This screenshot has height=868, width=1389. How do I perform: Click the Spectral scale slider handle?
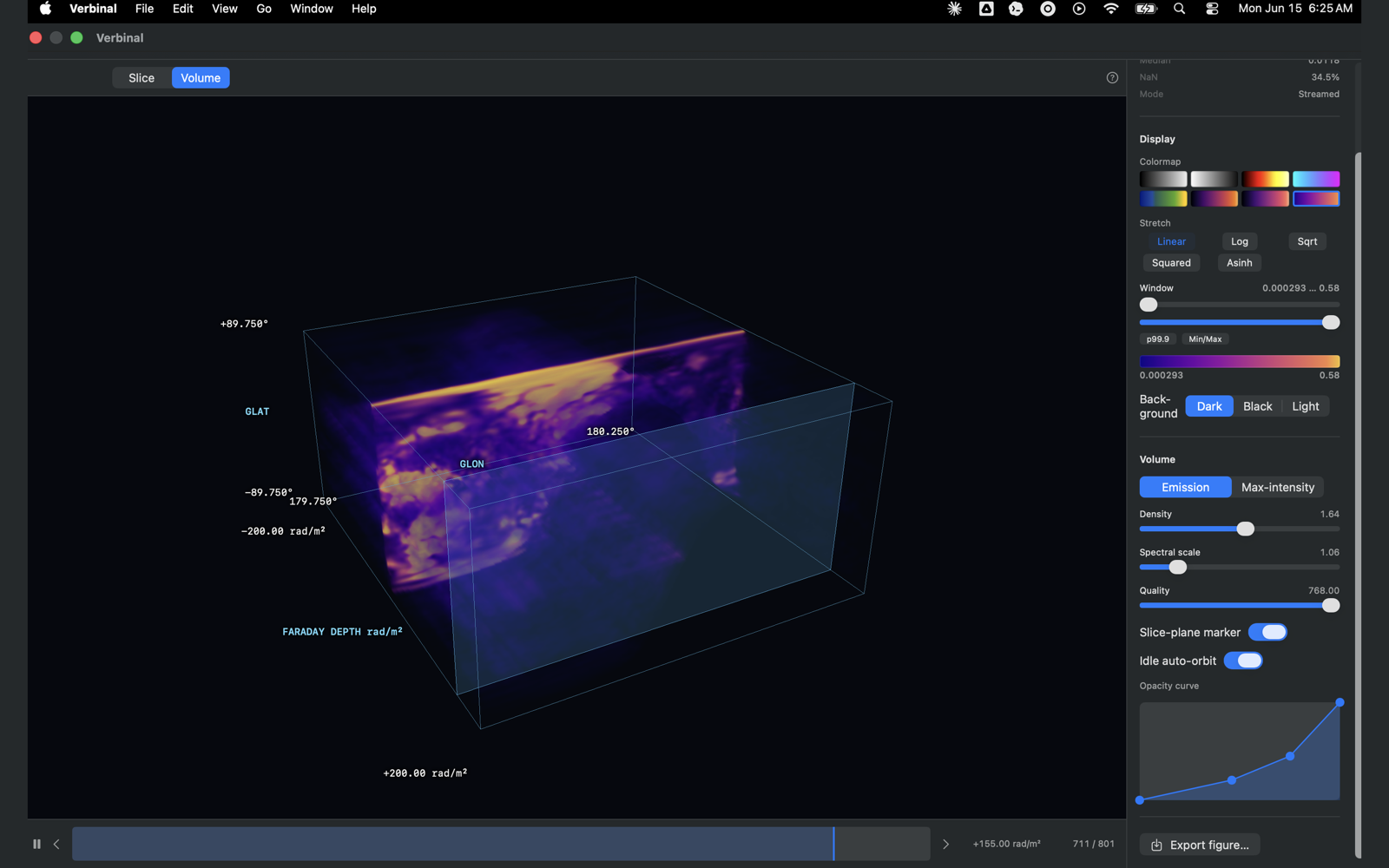pyautogui.click(x=1177, y=567)
